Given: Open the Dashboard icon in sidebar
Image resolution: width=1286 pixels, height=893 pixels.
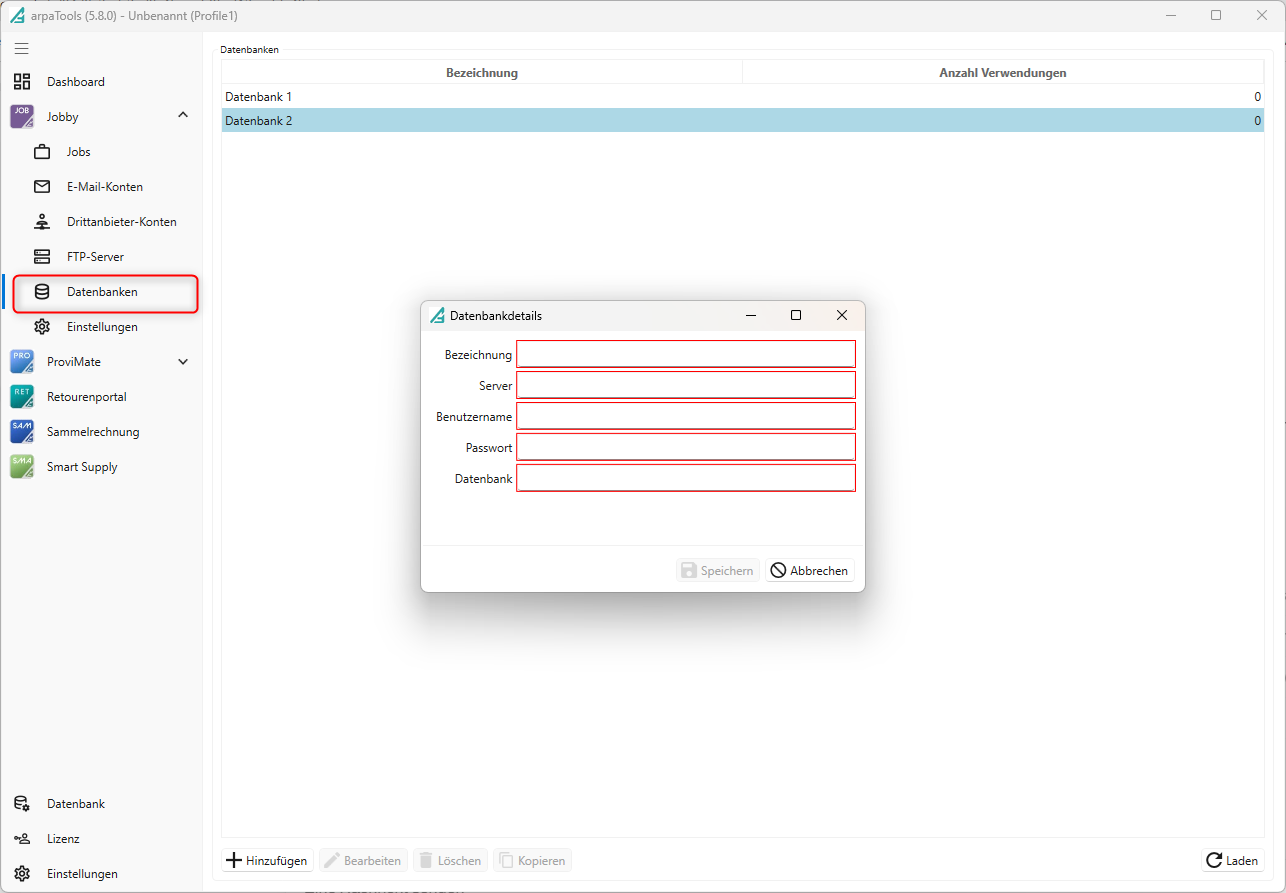Looking at the screenshot, I should click(x=22, y=82).
